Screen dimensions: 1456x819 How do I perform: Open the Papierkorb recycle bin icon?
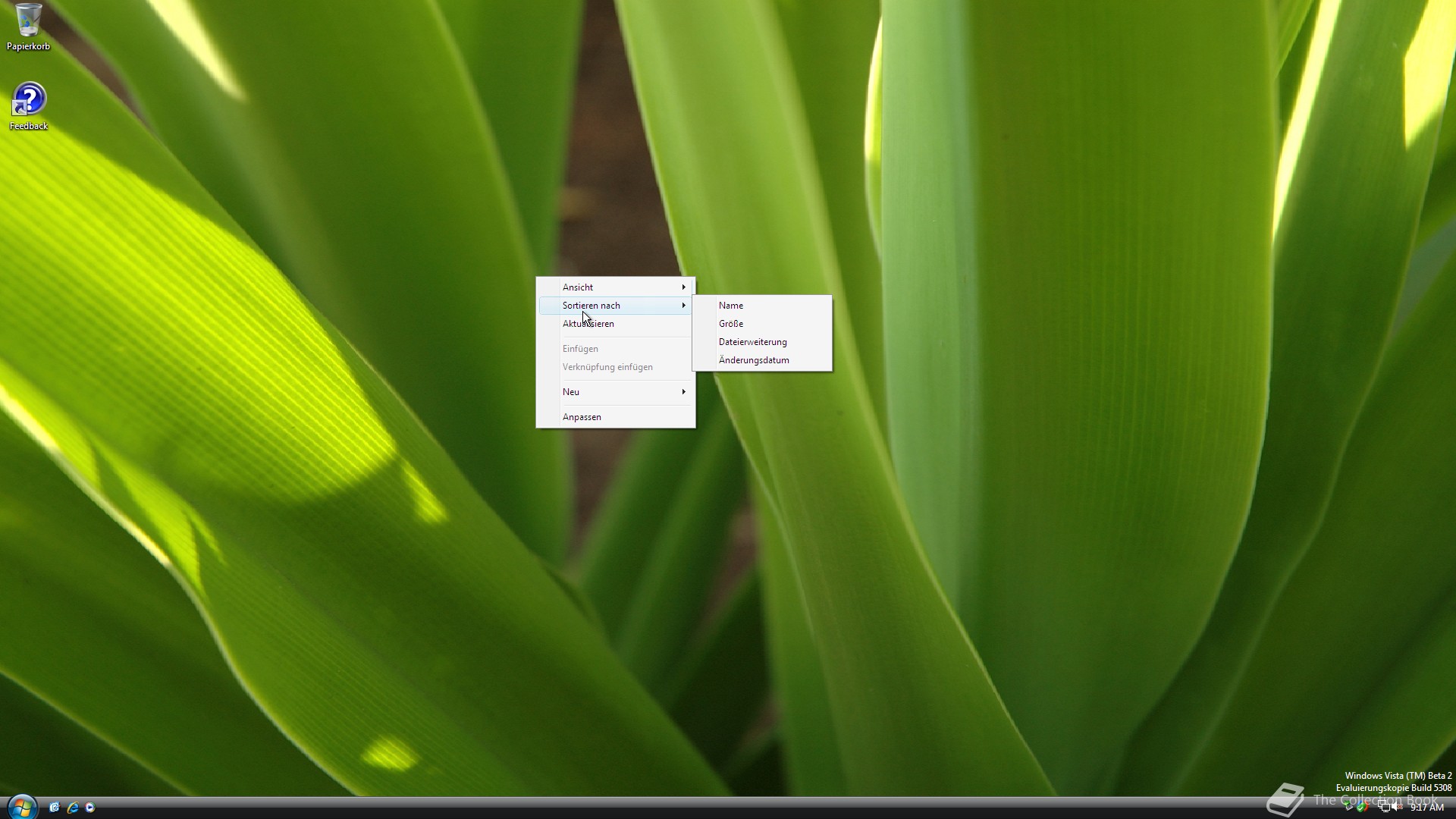click(28, 27)
